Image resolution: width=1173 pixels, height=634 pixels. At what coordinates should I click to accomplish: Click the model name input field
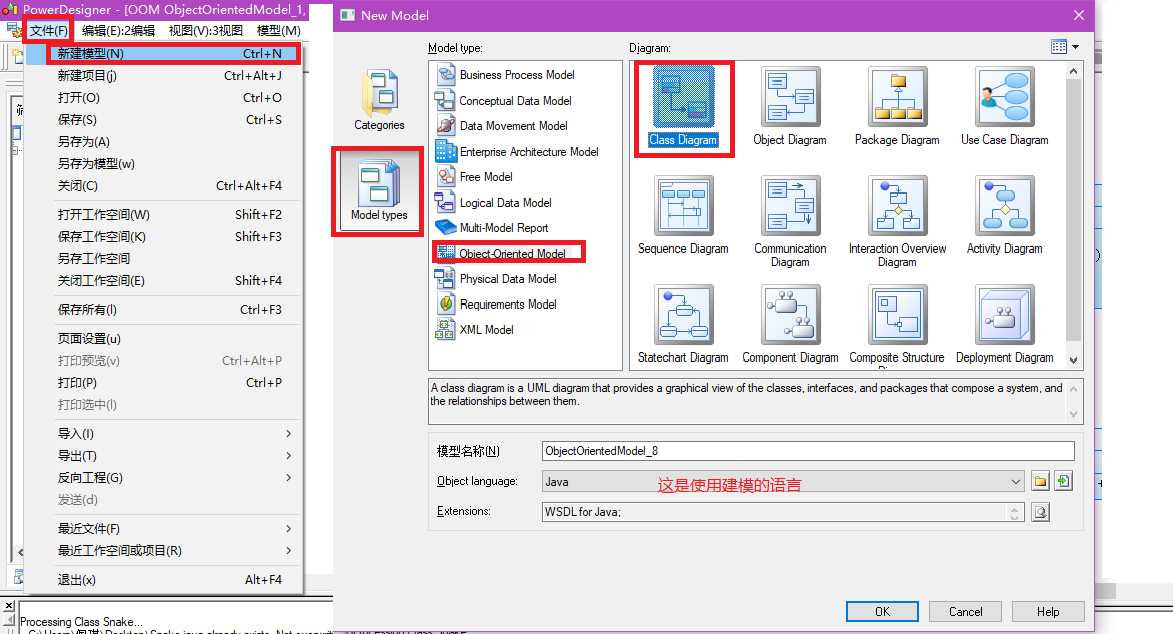808,451
